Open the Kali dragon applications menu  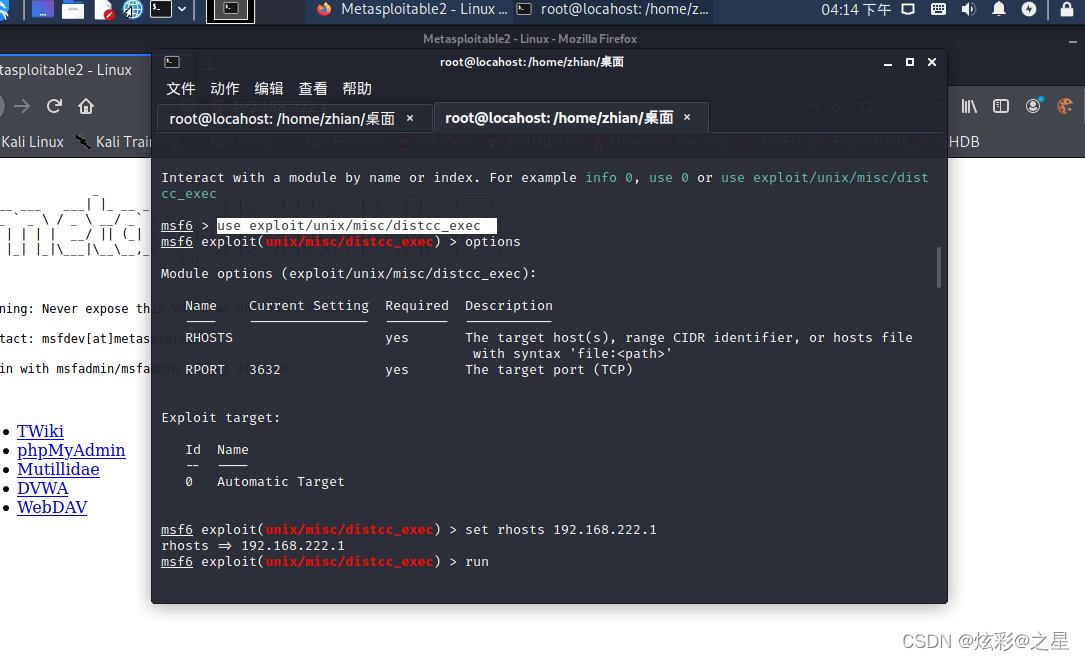[3, 10]
